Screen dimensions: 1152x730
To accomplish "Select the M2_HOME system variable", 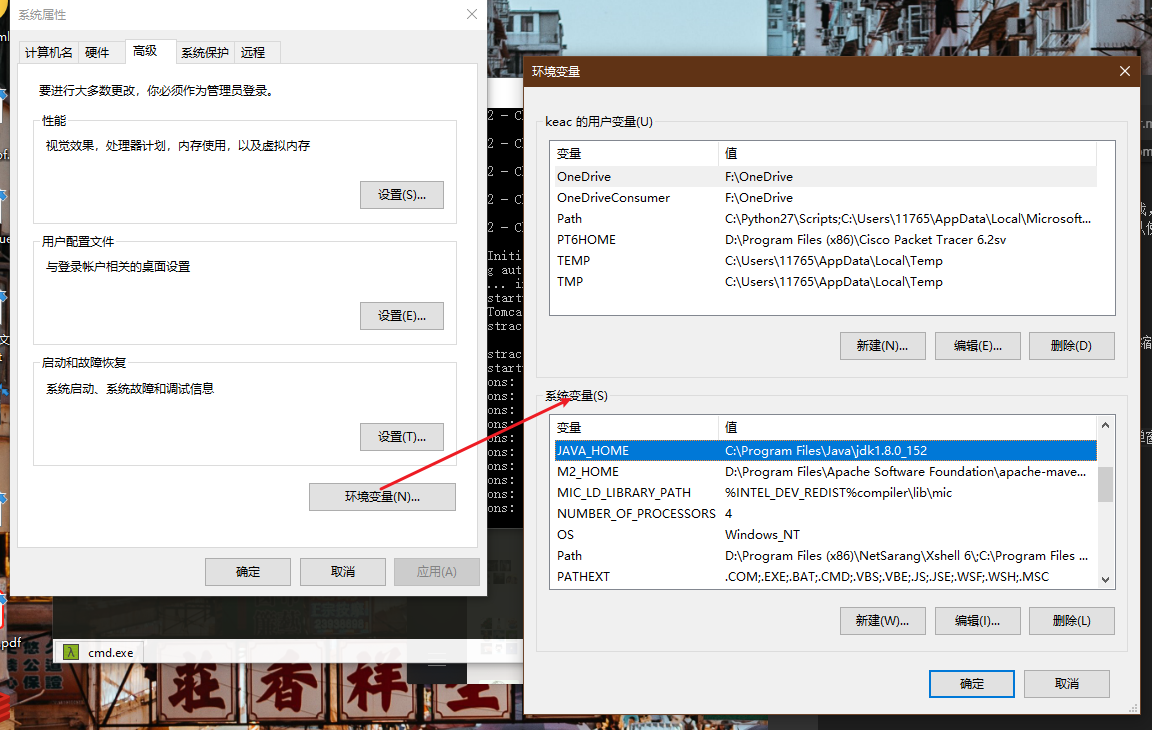I will 825,471.
